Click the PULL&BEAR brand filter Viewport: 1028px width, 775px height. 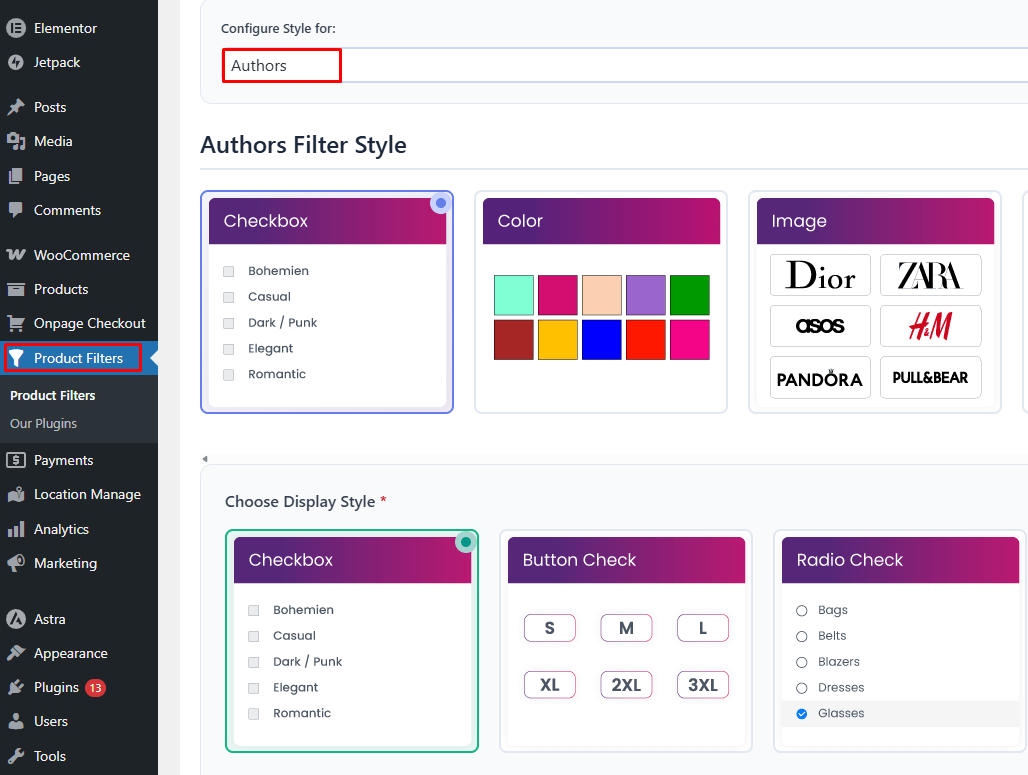click(930, 377)
